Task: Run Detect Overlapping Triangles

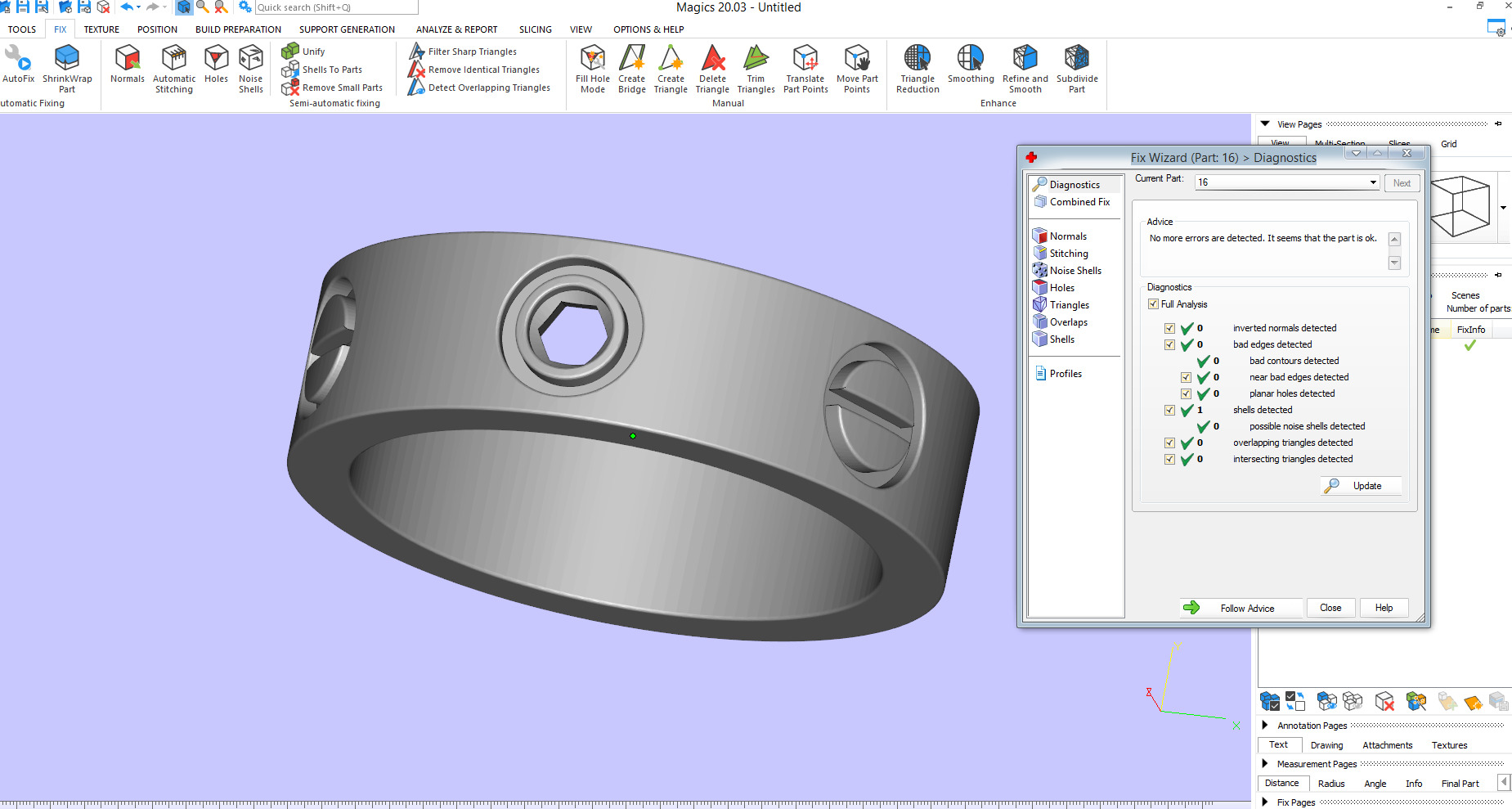Action: click(x=479, y=88)
